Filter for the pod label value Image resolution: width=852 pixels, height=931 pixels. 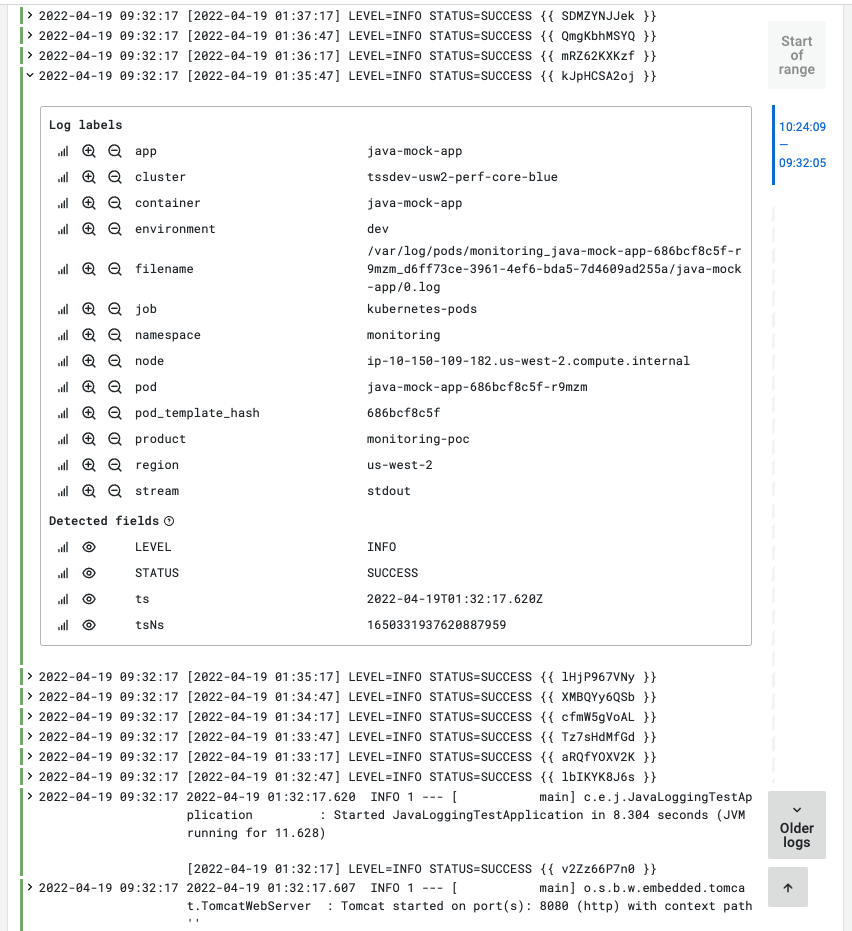(87, 386)
